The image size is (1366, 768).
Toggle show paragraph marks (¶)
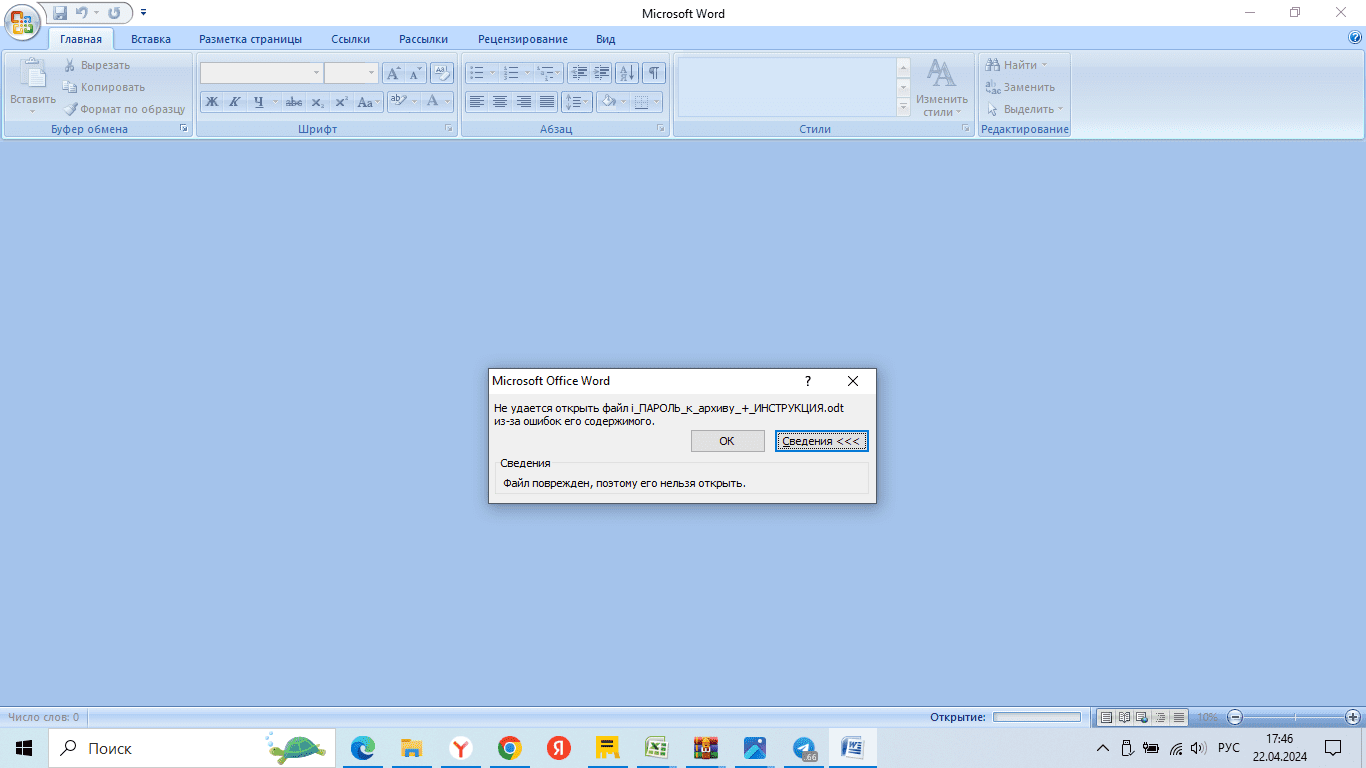tap(654, 73)
